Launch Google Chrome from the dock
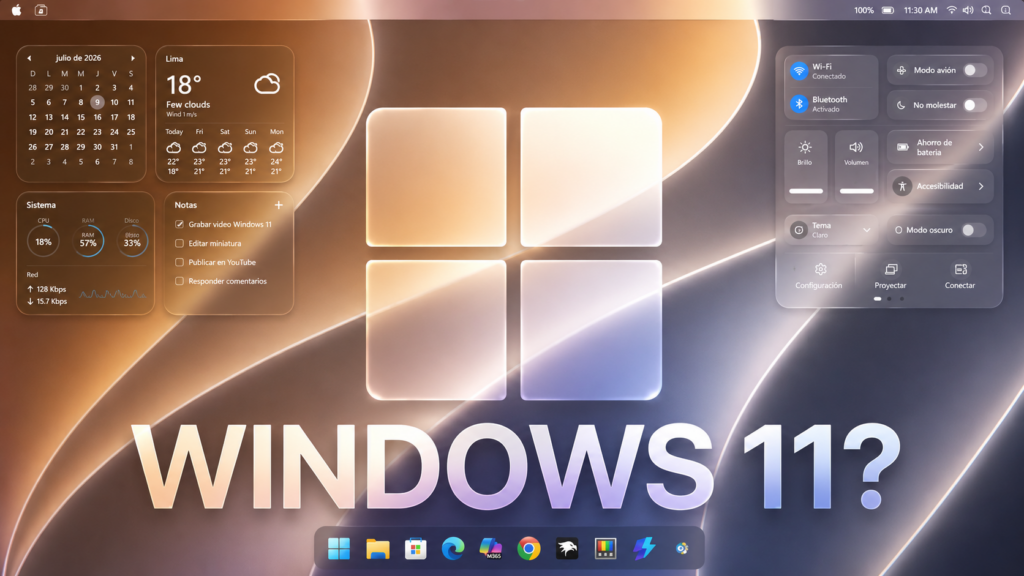The height and width of the screenshot is (576, 1024). [x=529, y=549]
